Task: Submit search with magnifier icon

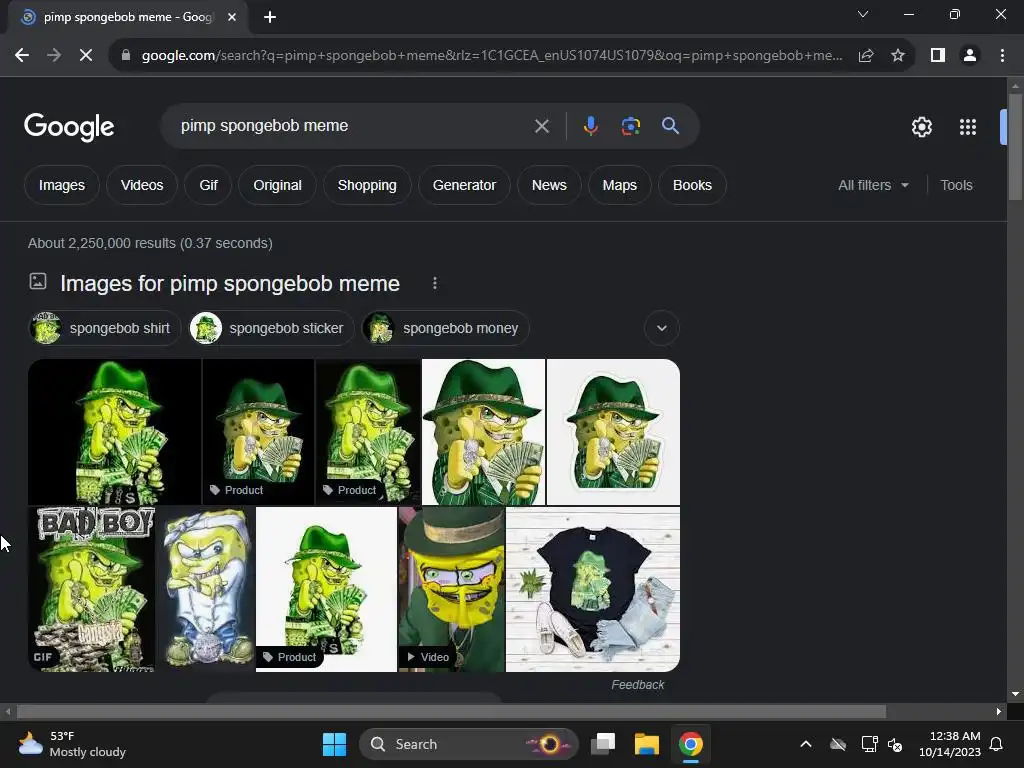Action: pyautogui.click(x=670, y=125)
